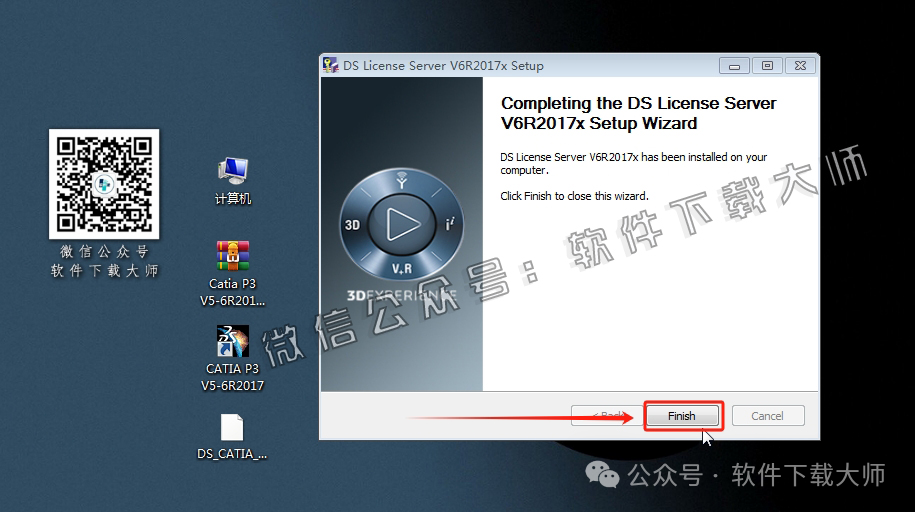Click the QR code image on the desktop
The height and width of the screenshot is (512, 915).
pos(105,184)
